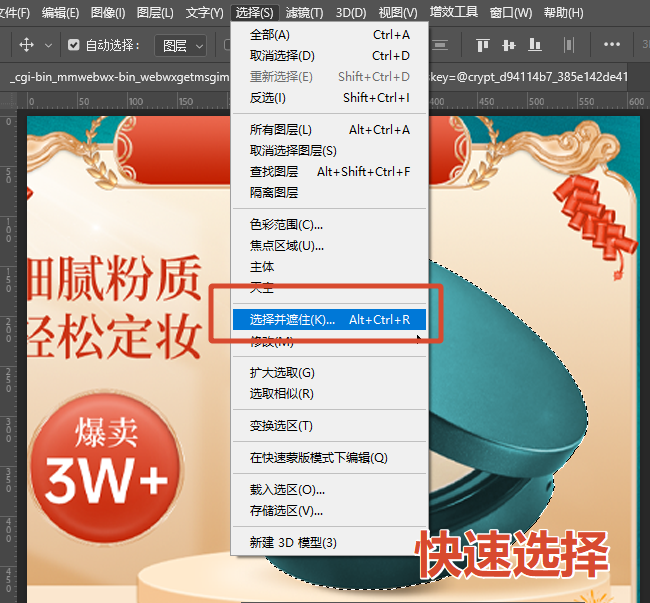Open the three-dots more alignment options
Image resolution: width=650 pixels, height=603 pixels.
[612, 44]
